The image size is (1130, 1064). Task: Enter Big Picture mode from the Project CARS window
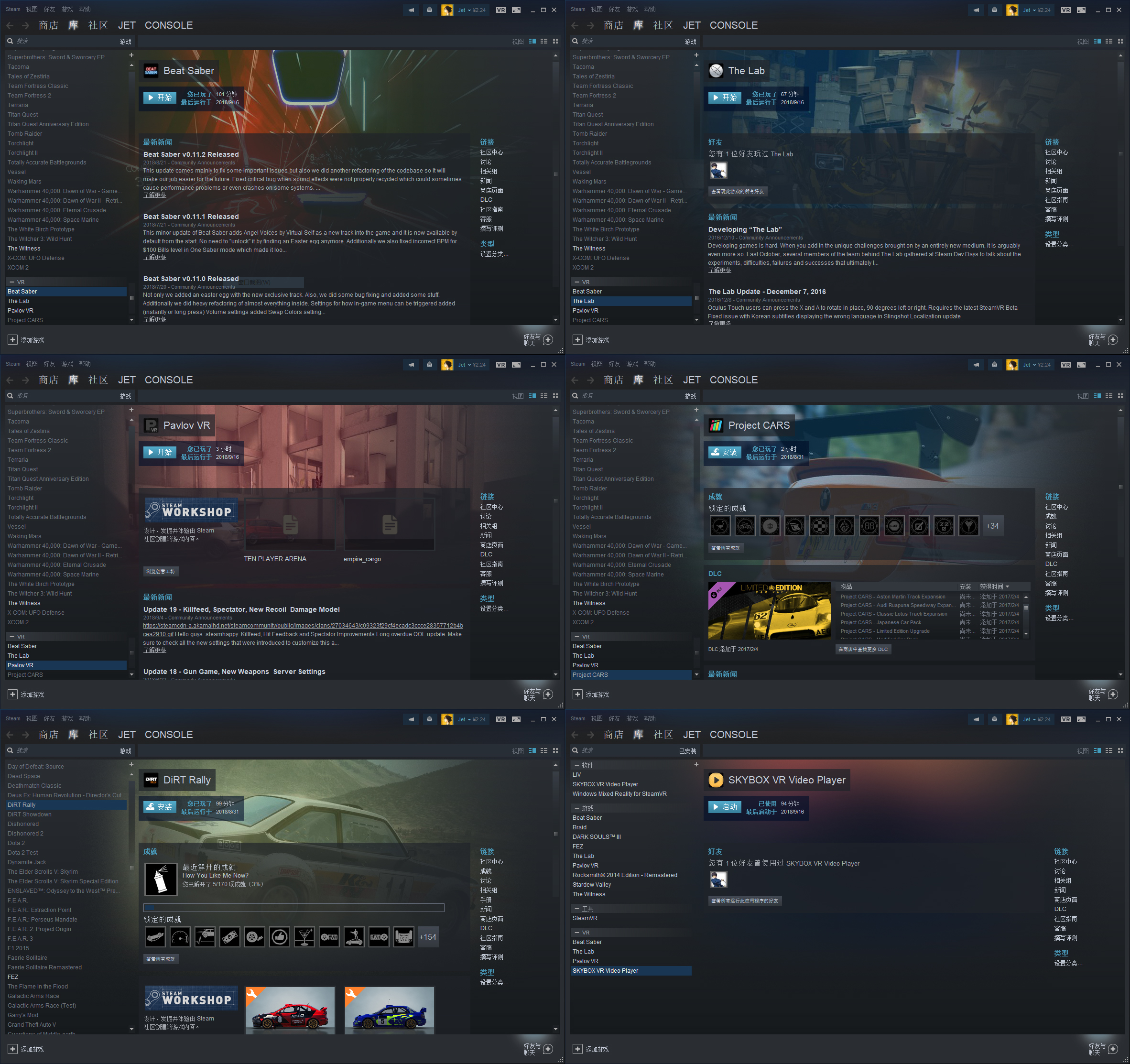1081,364
